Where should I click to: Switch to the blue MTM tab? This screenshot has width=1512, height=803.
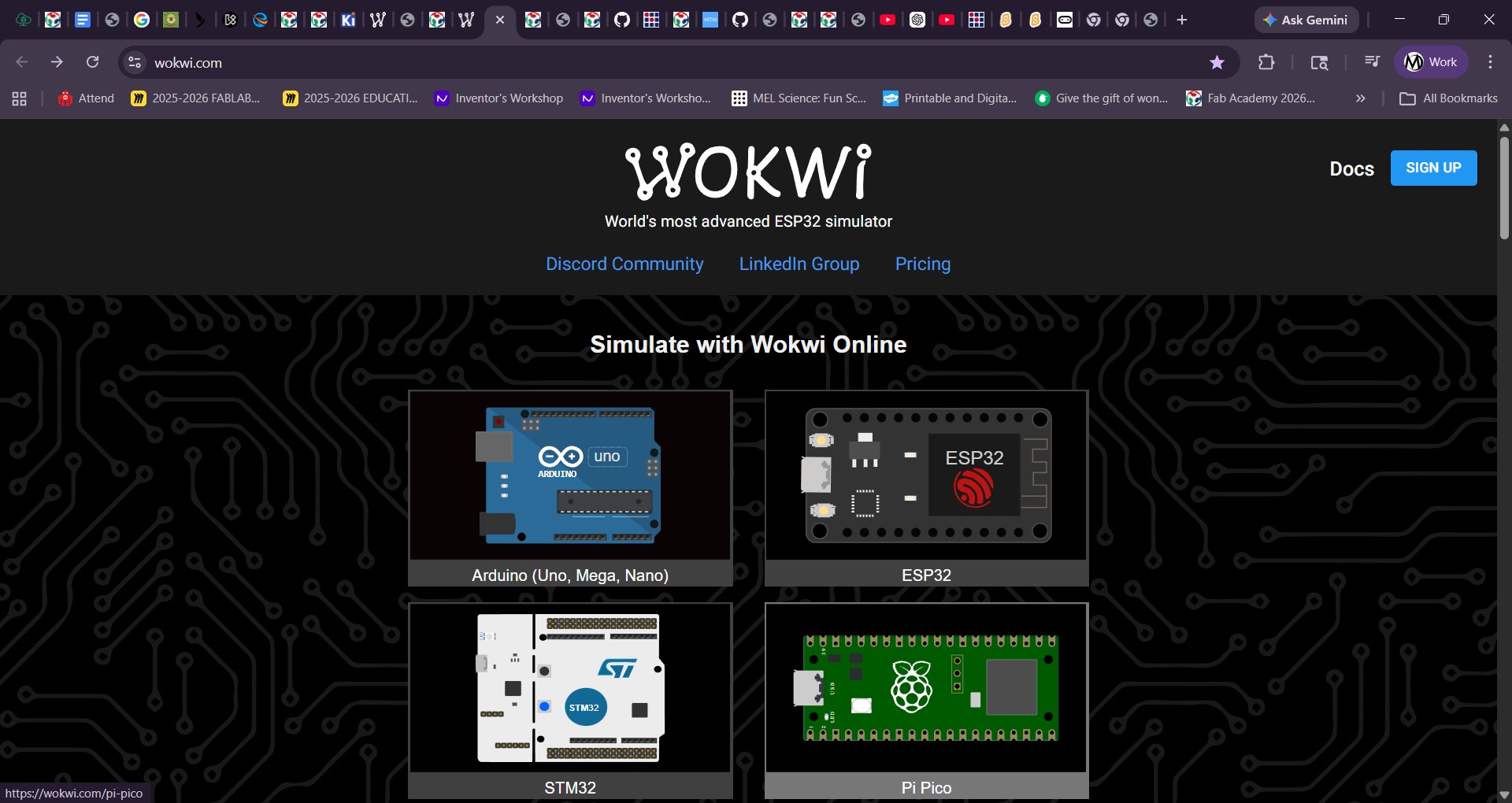pos(710,20)
